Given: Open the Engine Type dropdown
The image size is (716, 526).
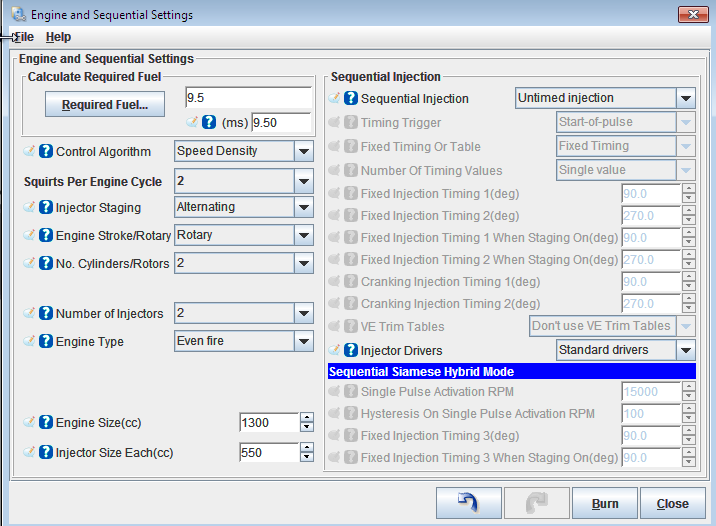Looking at the screenshot, I should pyautogui.click(x=304, y=341).
